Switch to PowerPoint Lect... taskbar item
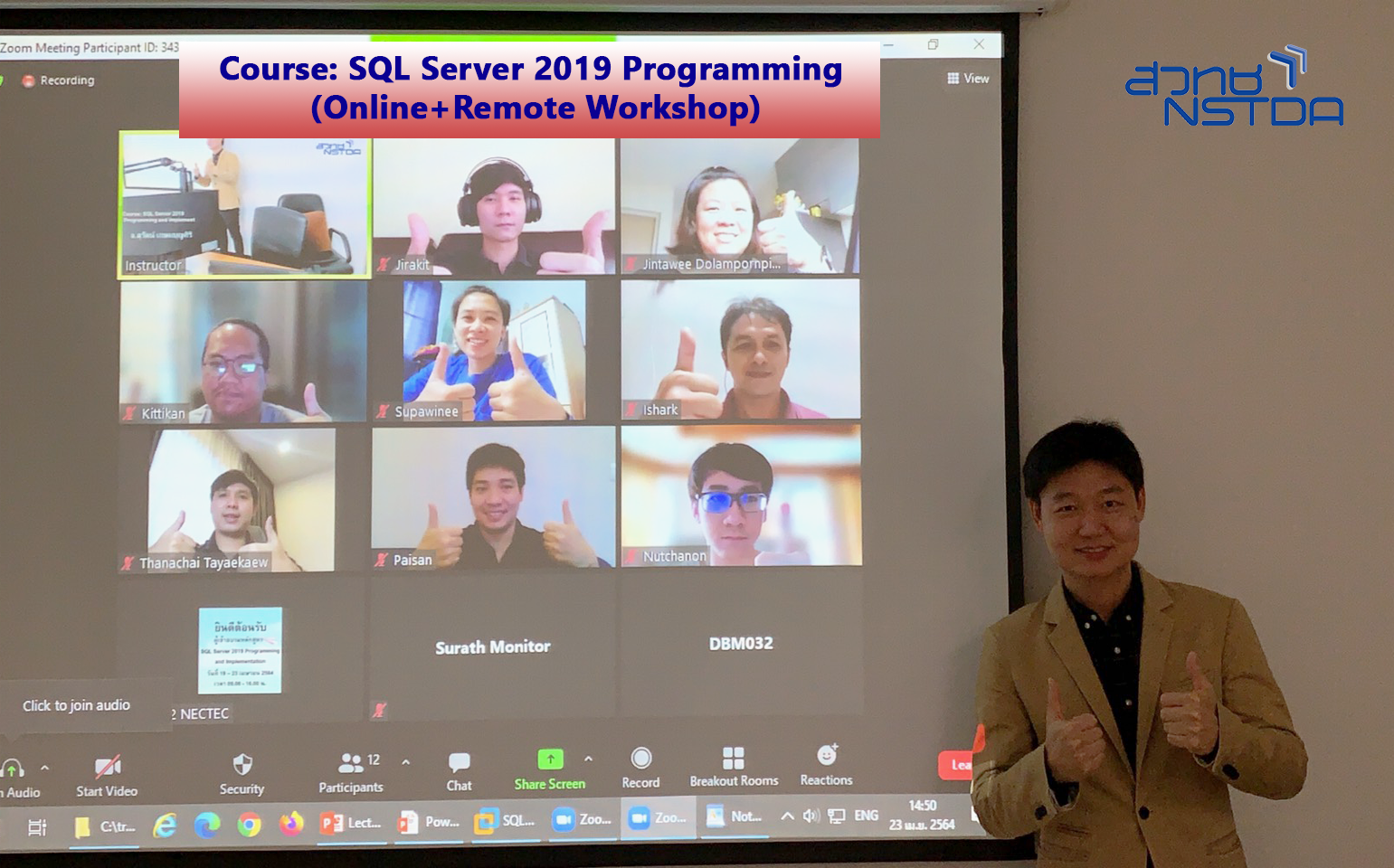 pyautogui.click(x=351, y=823)
